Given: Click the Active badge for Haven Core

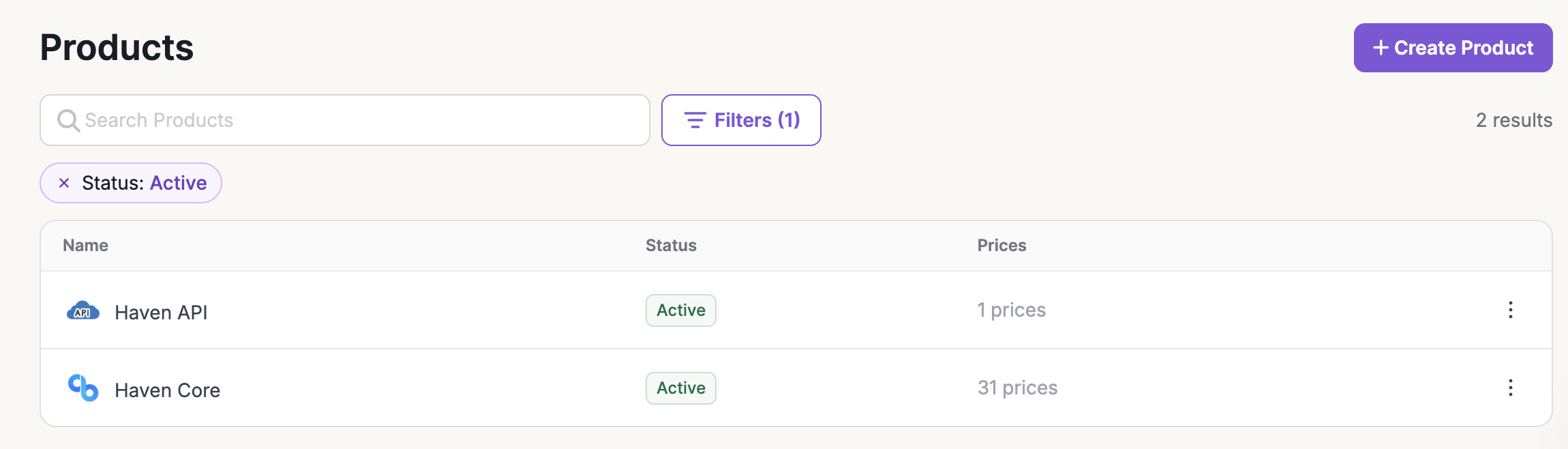Looking at the screenshot, I should 680,388.
